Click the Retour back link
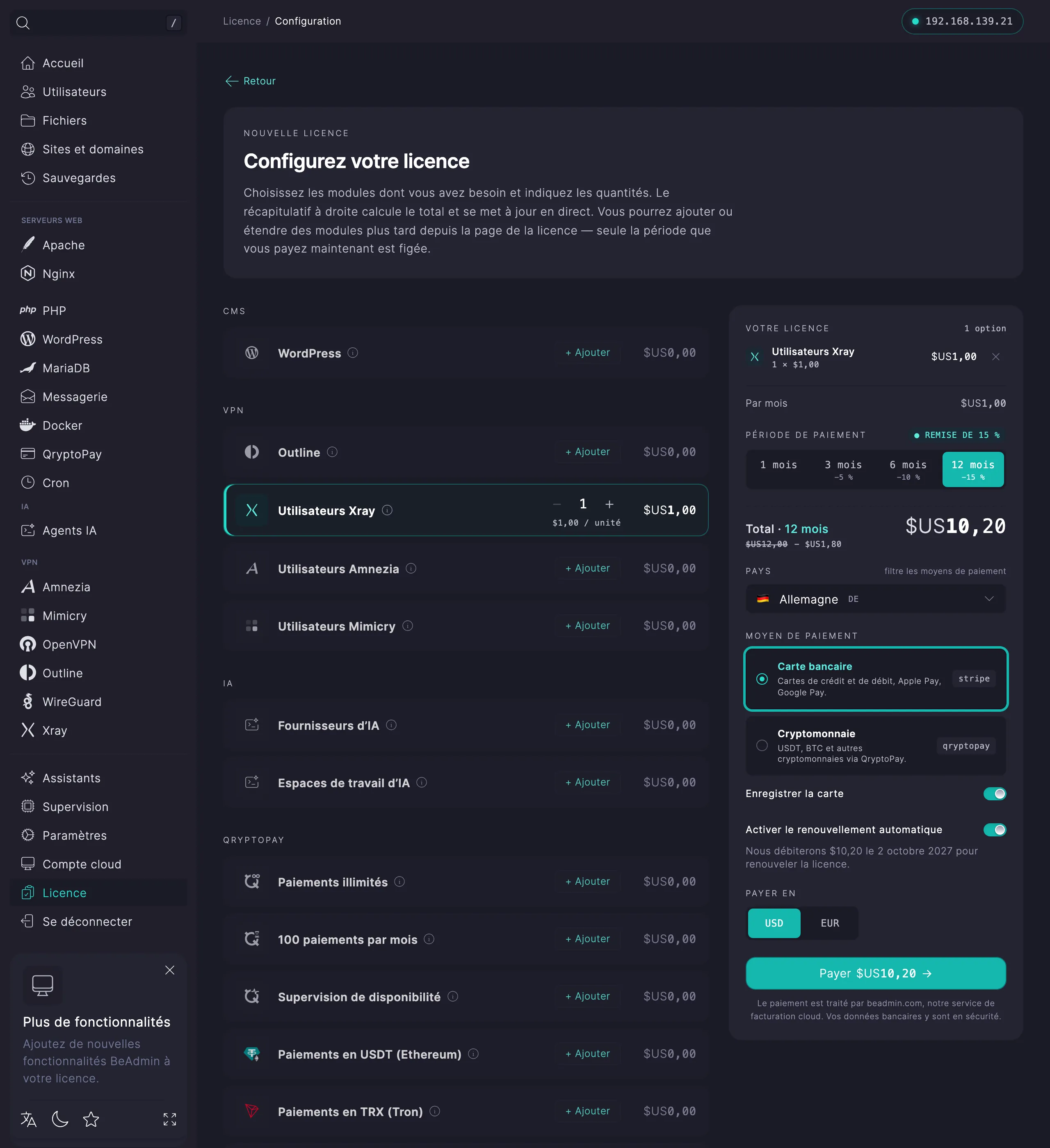This screenshot has height=1148, width=1050. coord(251,81)
